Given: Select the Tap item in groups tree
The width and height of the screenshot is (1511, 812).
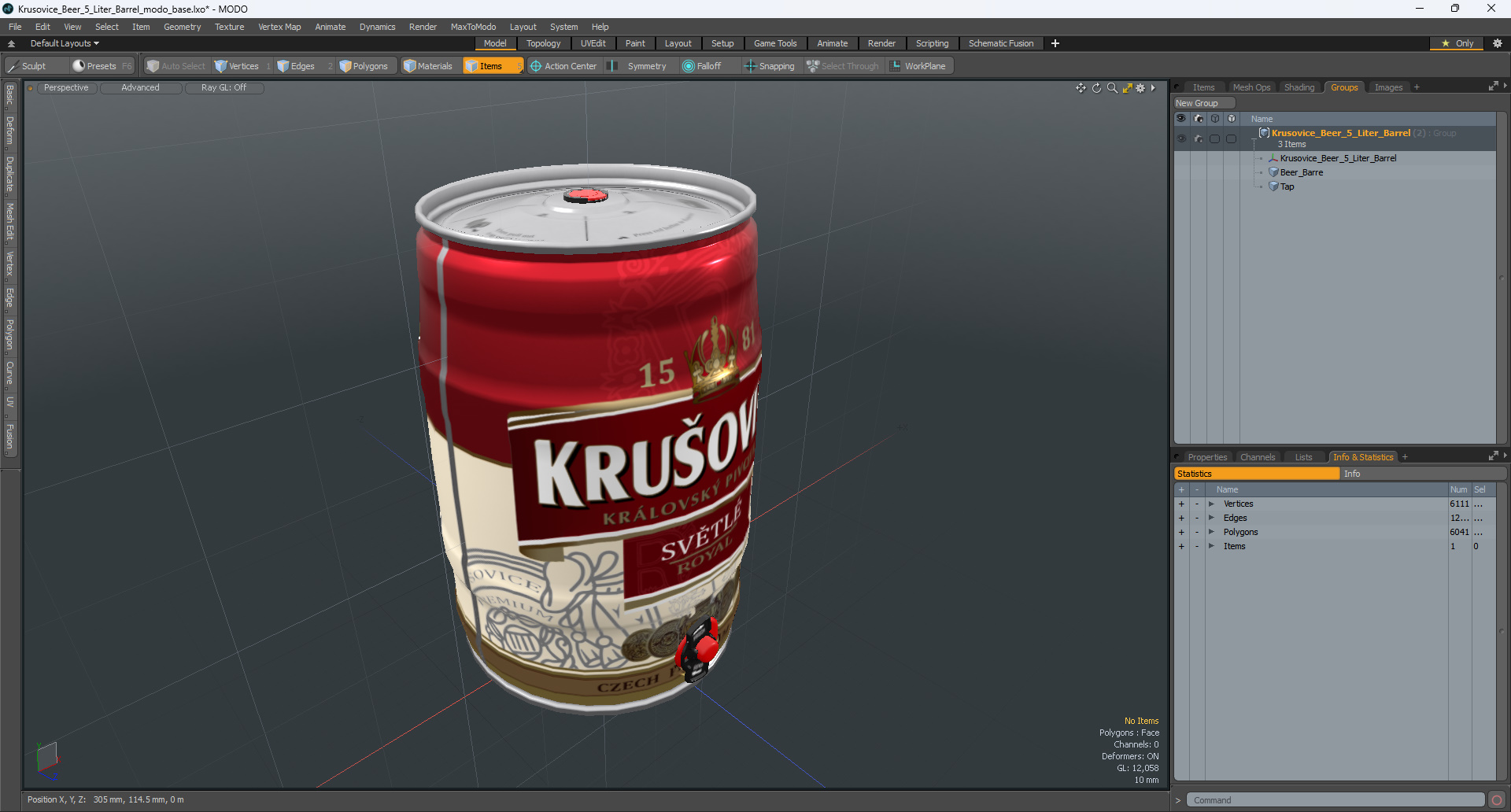Looking at the screenshot, I should point(1287,186).
